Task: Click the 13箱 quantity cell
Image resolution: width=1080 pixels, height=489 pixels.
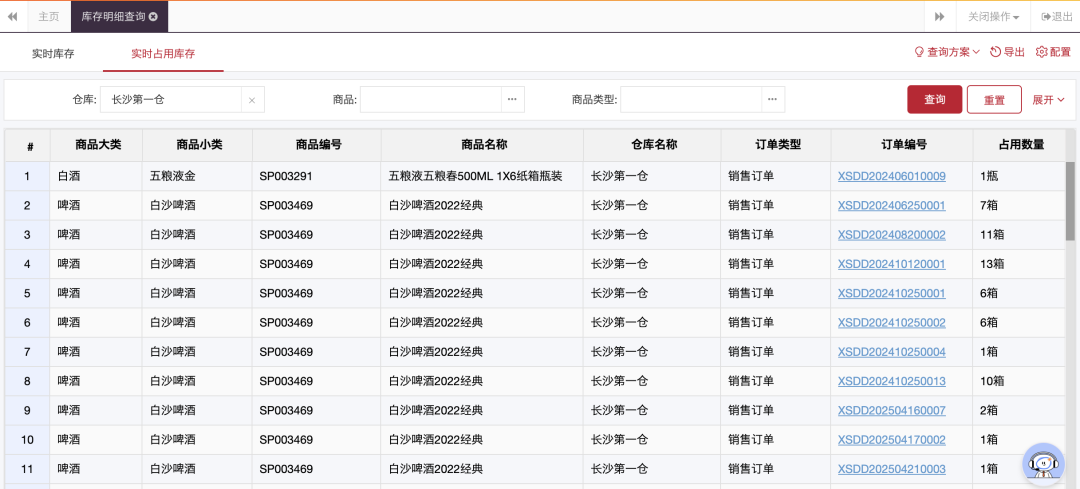Action: (x=1019, y=264)
